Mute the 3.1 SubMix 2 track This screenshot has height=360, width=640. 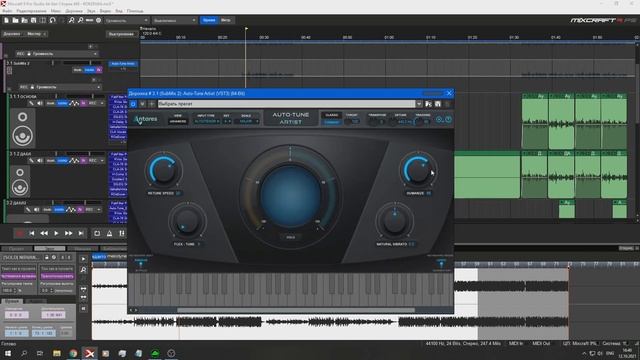click(x=78, y=70)
